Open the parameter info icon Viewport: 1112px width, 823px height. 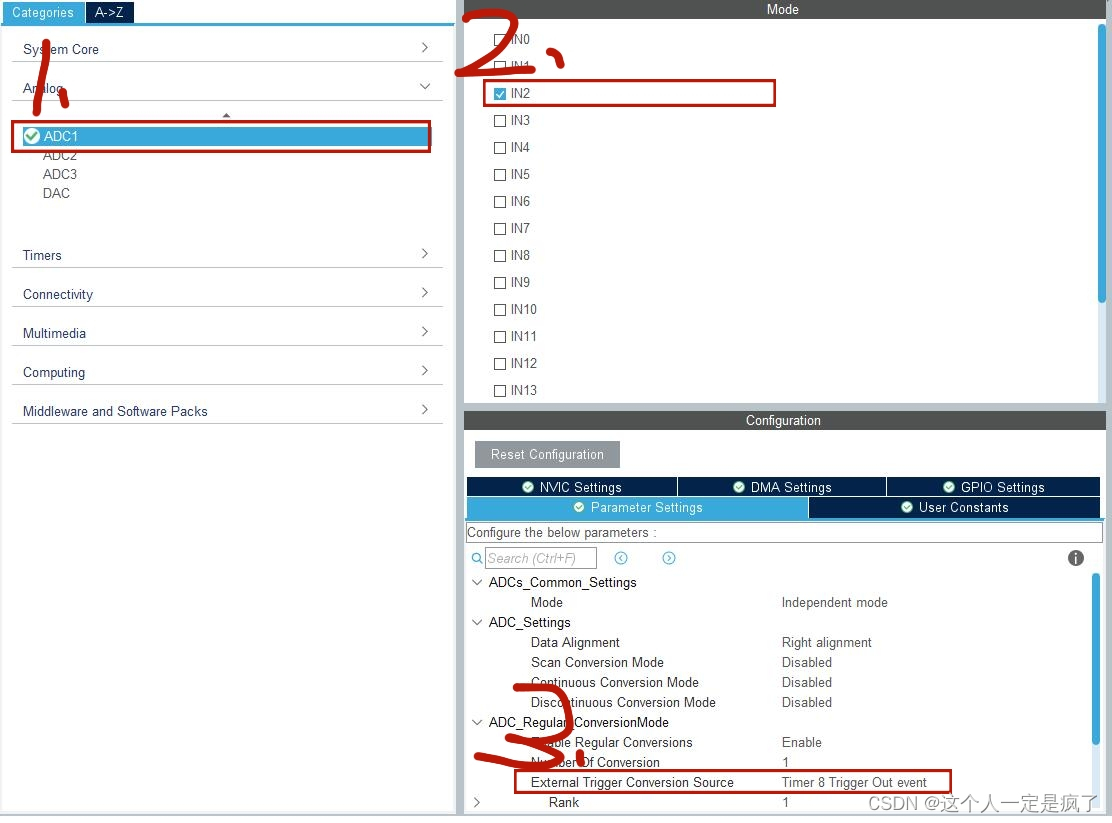click(1076, 558)
